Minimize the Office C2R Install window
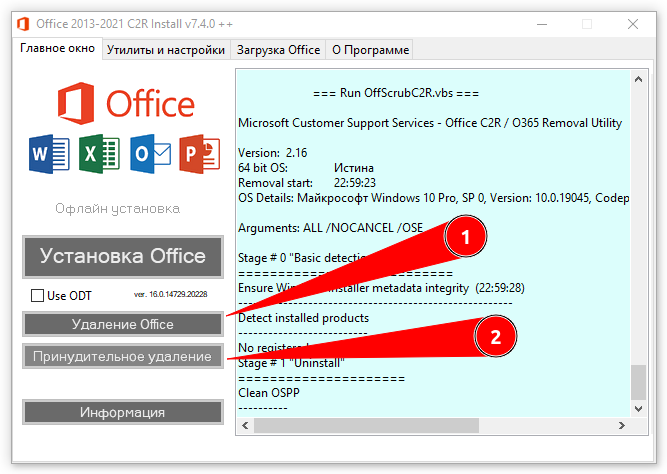Viewport: 667px width, 474px height. point(542,24)
